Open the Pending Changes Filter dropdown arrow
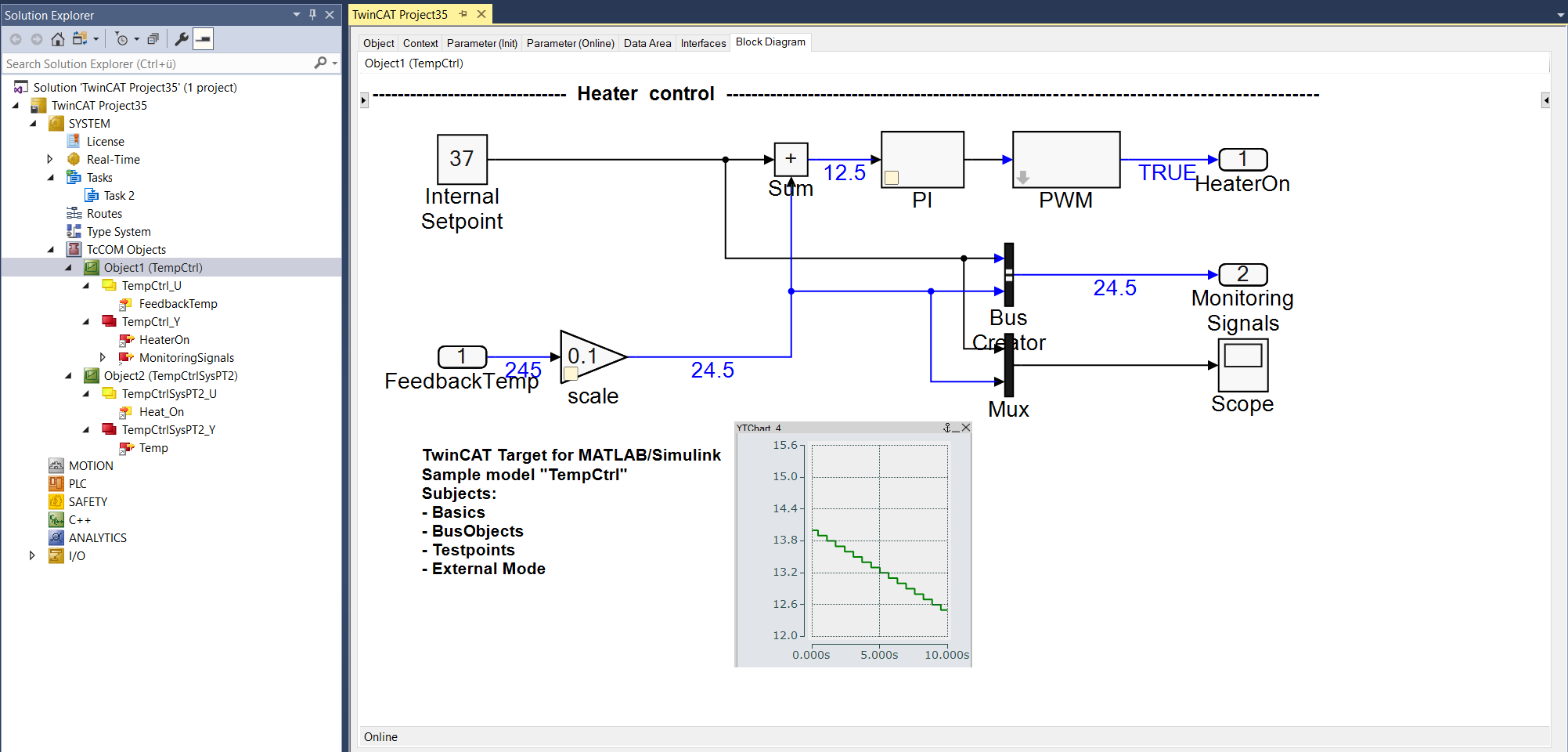Viewport: 1568px width, 752px height. click(137, 39)
